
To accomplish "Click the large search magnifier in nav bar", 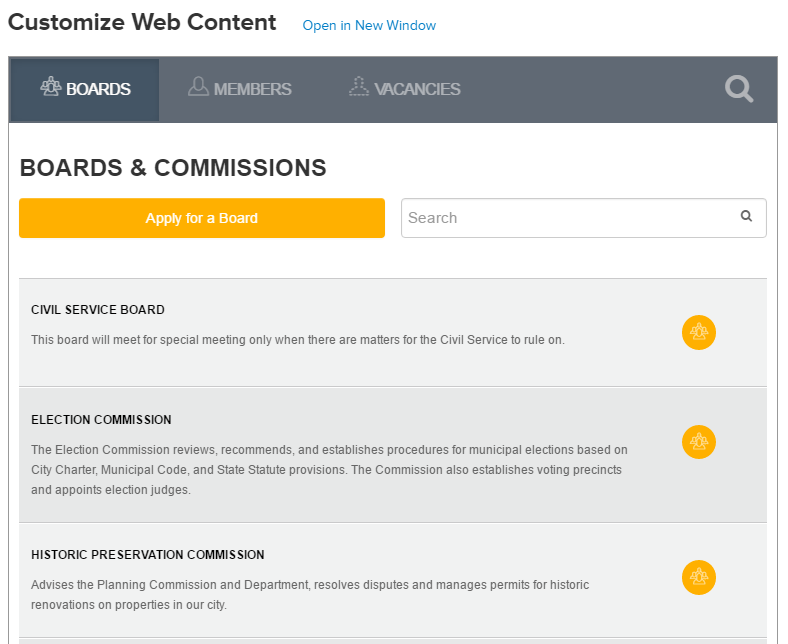I will click(x=739, y=89).
